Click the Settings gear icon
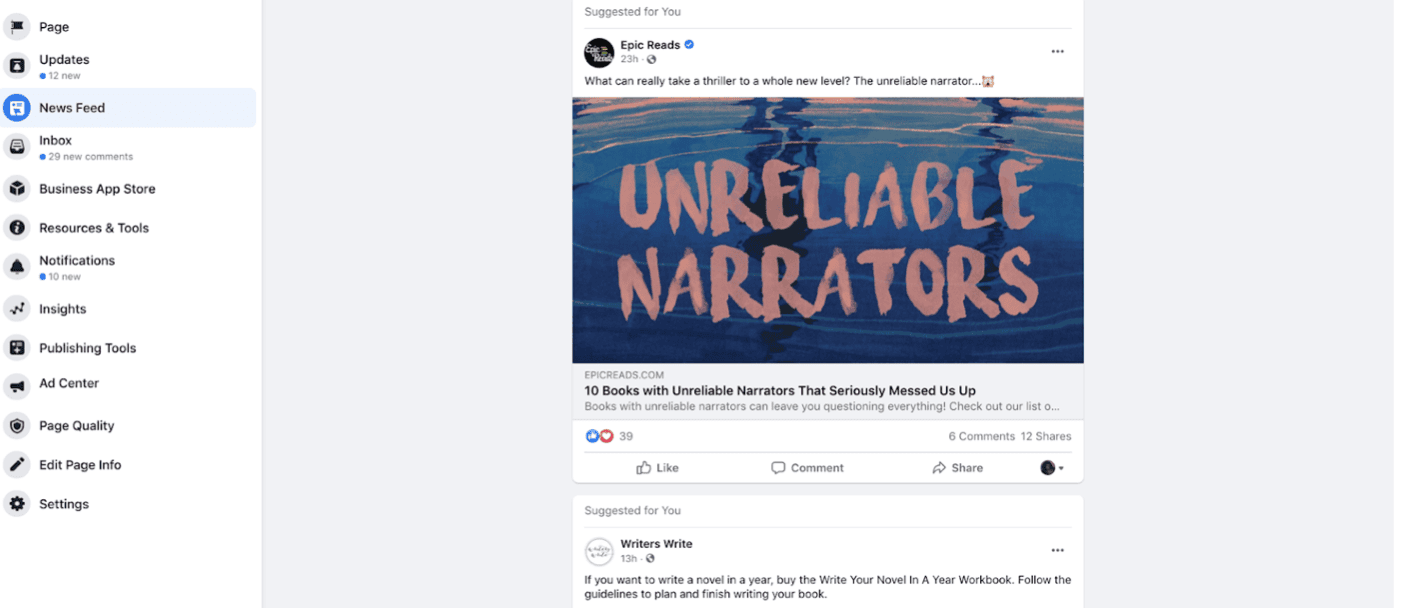1402x610 pixels. click(17, 504)
